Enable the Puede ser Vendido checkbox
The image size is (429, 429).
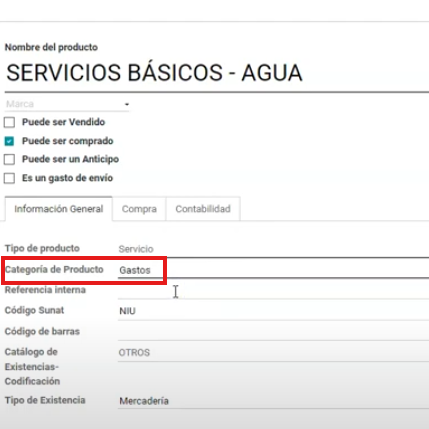click(9, 122)
